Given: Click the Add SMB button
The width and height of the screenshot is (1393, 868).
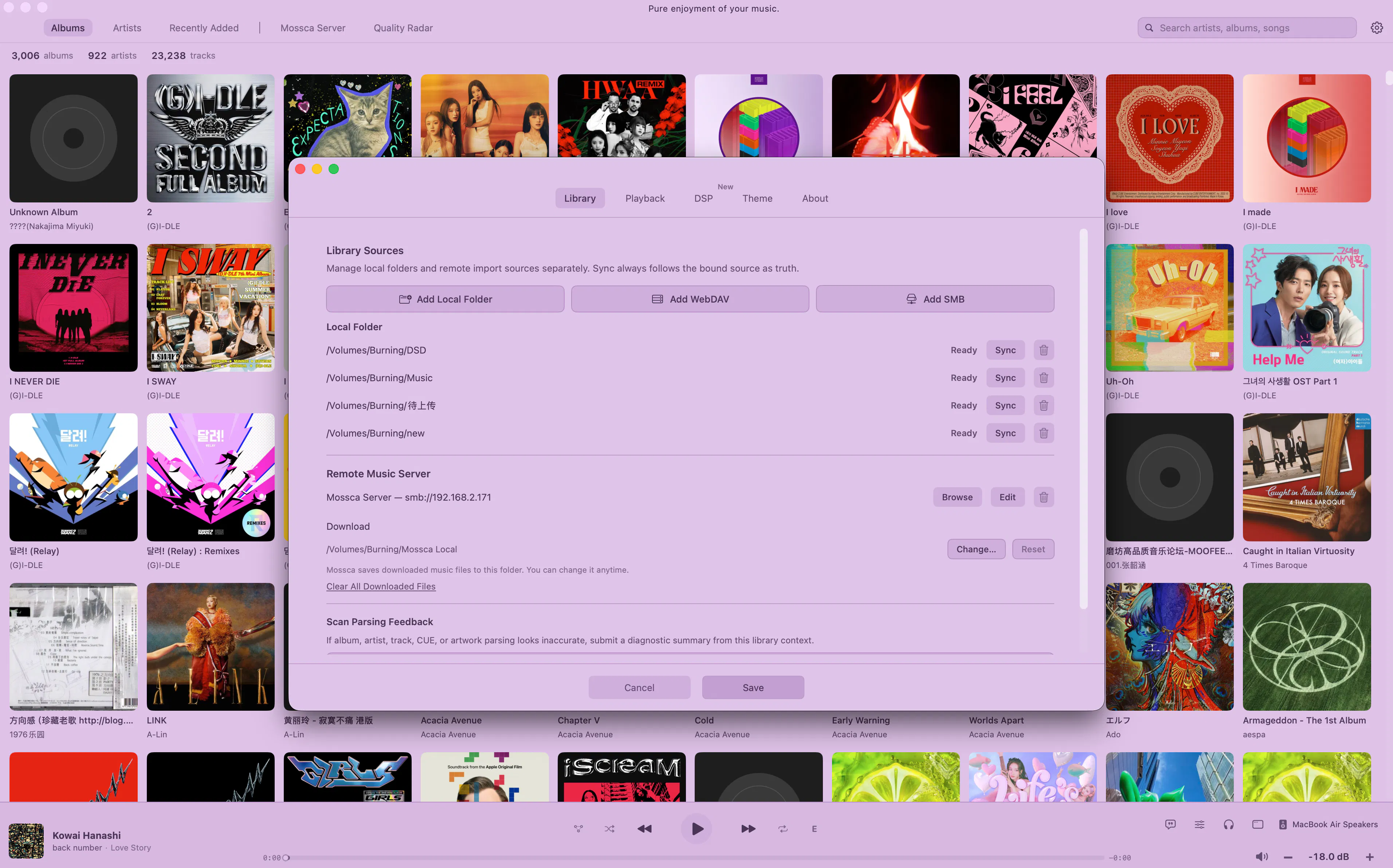Looking at the screenshot, I should coord(935,299).
